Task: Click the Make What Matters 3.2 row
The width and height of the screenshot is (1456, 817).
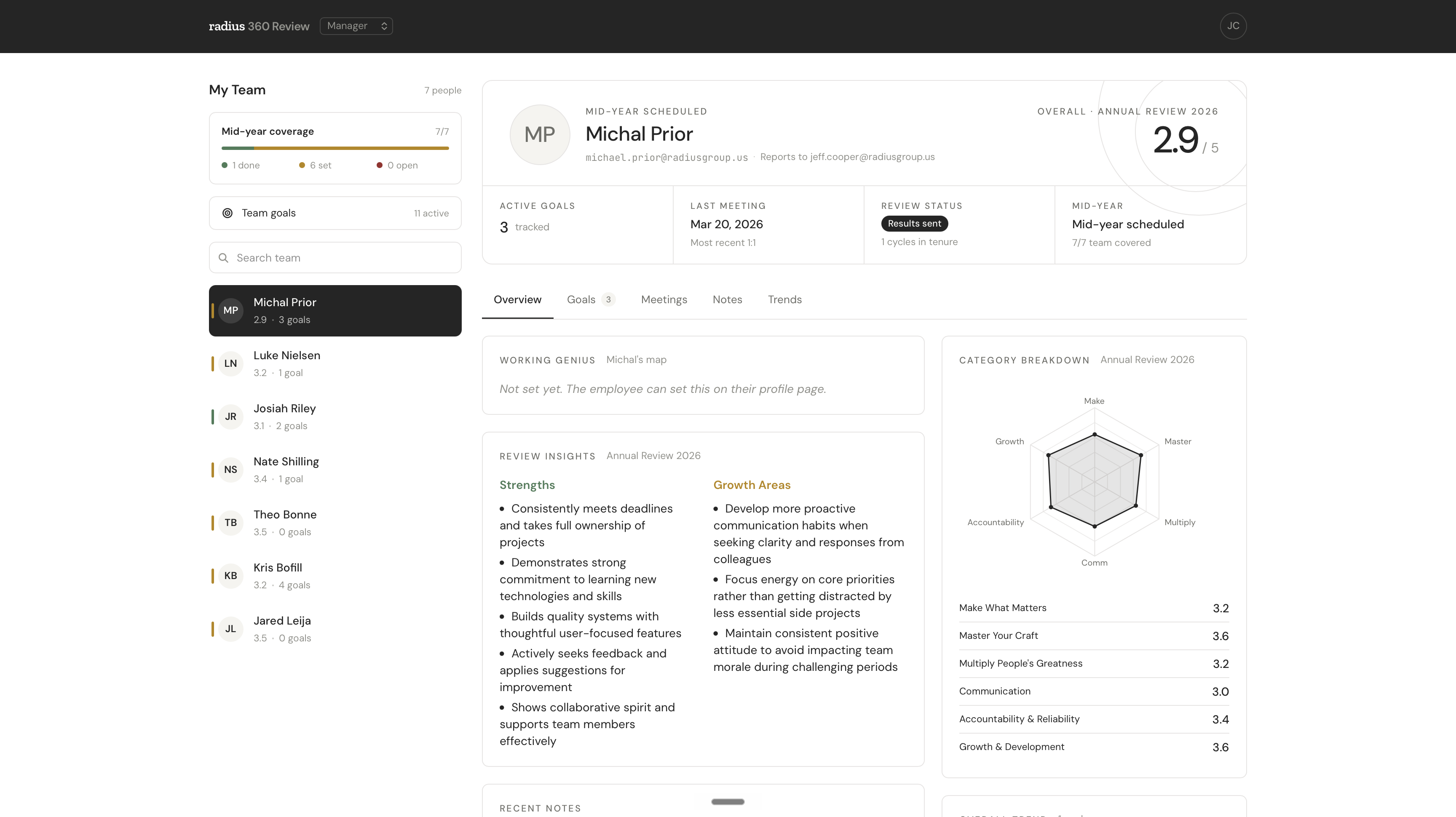Action: point(1094,608)
